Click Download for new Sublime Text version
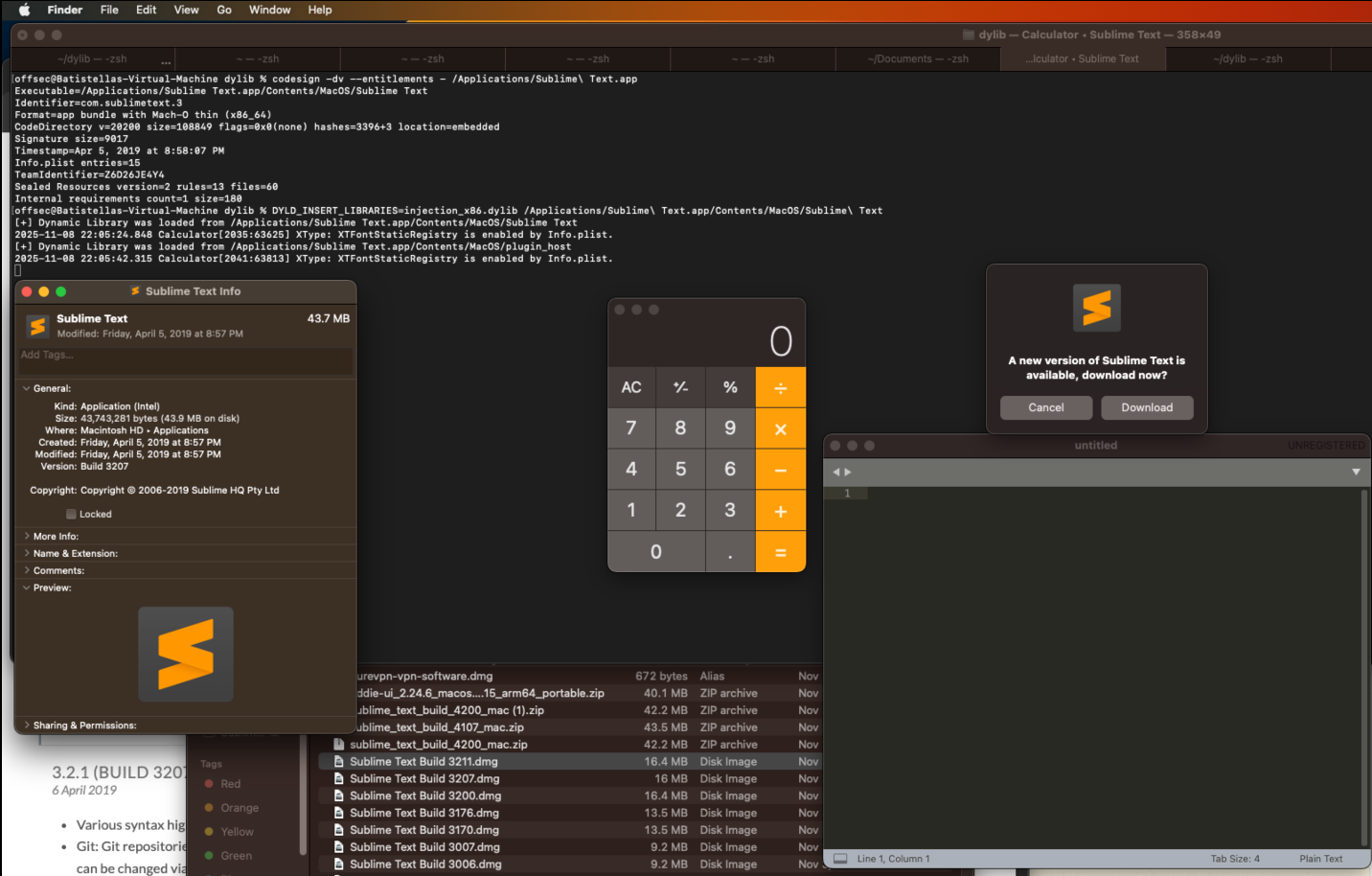1372x876 pixels. click(1147, 407)
